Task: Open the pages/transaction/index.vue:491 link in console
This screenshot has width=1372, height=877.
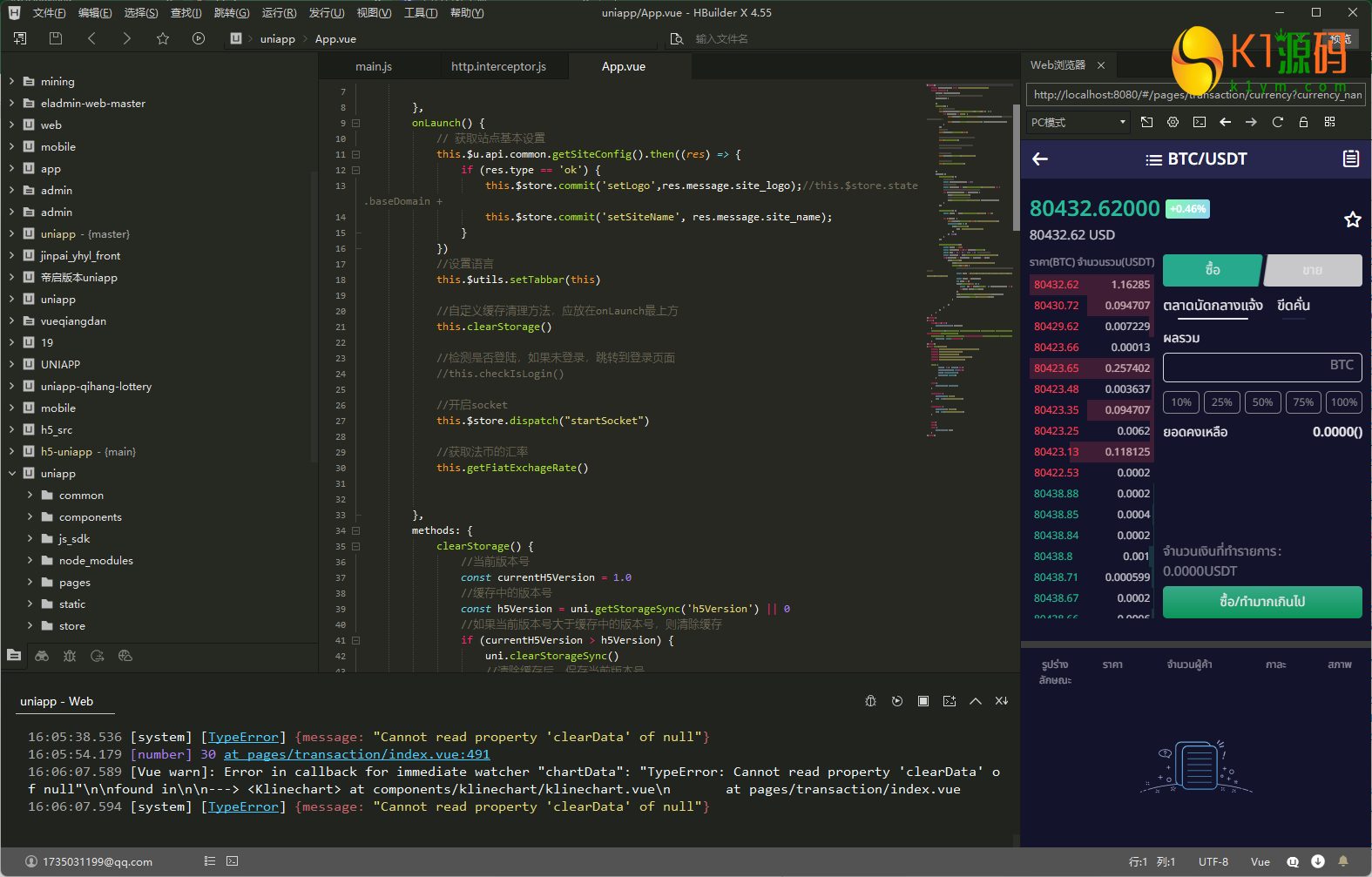Action: click(x=357, y=754)
